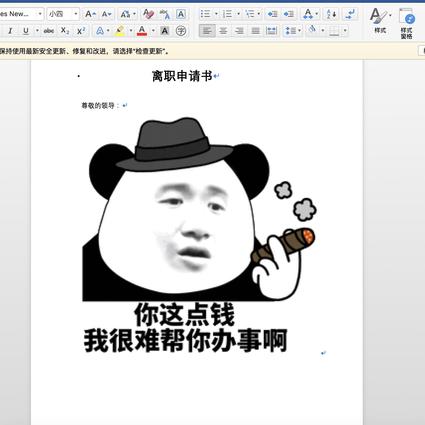Increase paragraph indent
The width and height of the screenshot is (425, 425).
click(x=289, y=14)
